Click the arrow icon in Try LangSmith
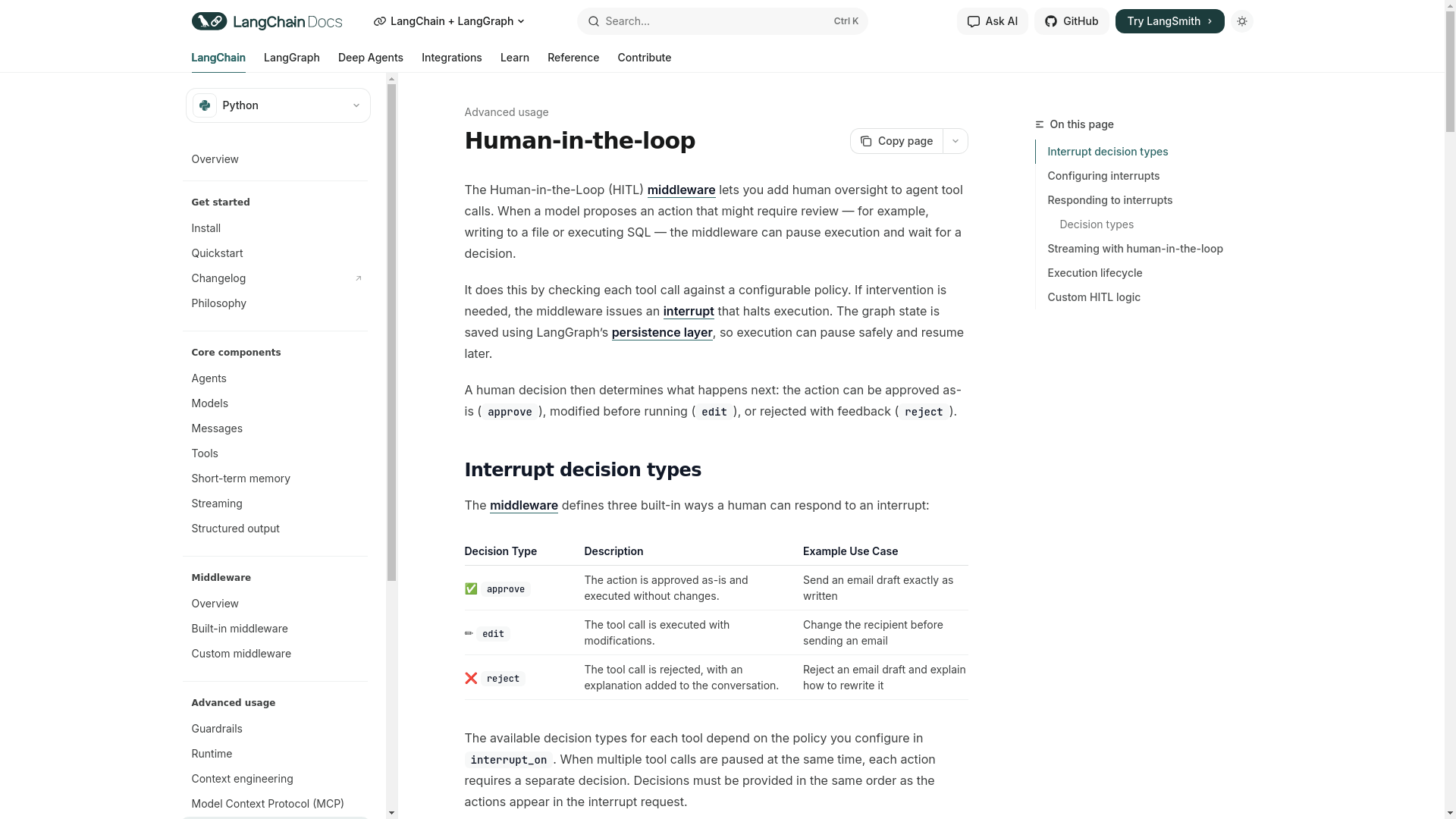 pos(1210,21)
